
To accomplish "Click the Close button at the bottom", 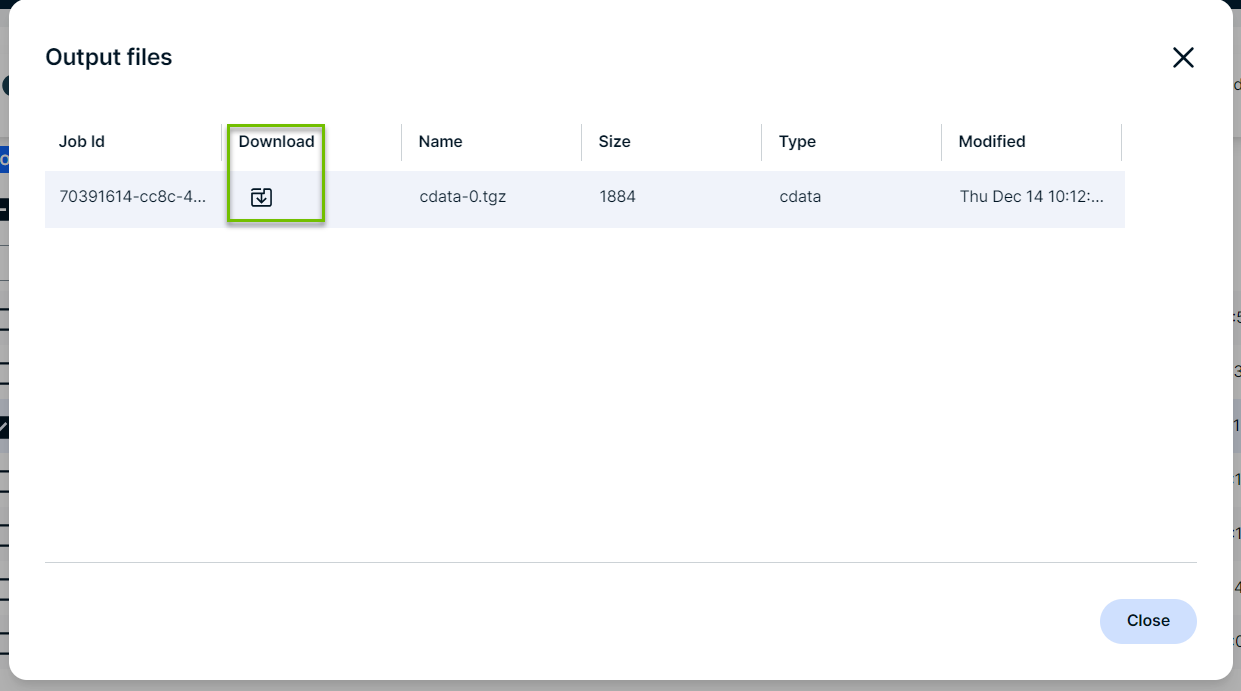I will tap(1147, 621).
